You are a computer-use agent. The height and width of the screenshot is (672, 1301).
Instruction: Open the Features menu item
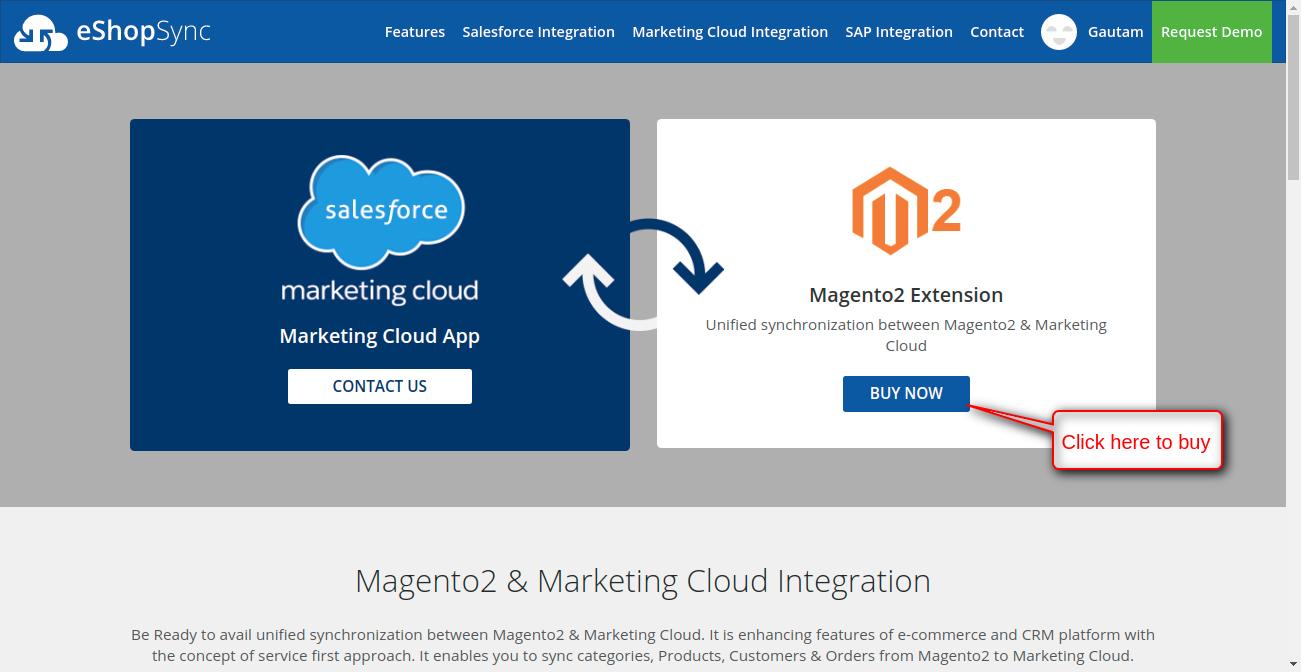414,32
